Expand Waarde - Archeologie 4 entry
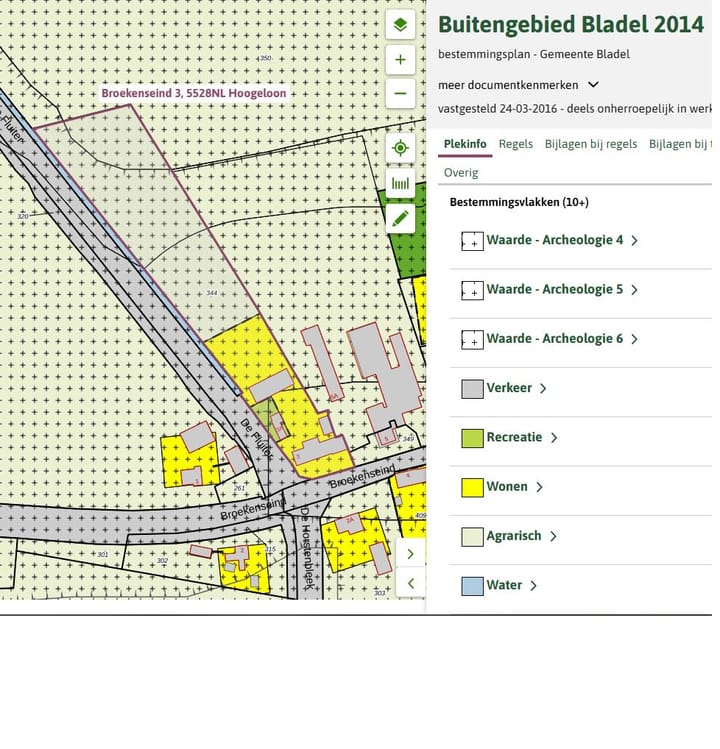 [555, 240]
